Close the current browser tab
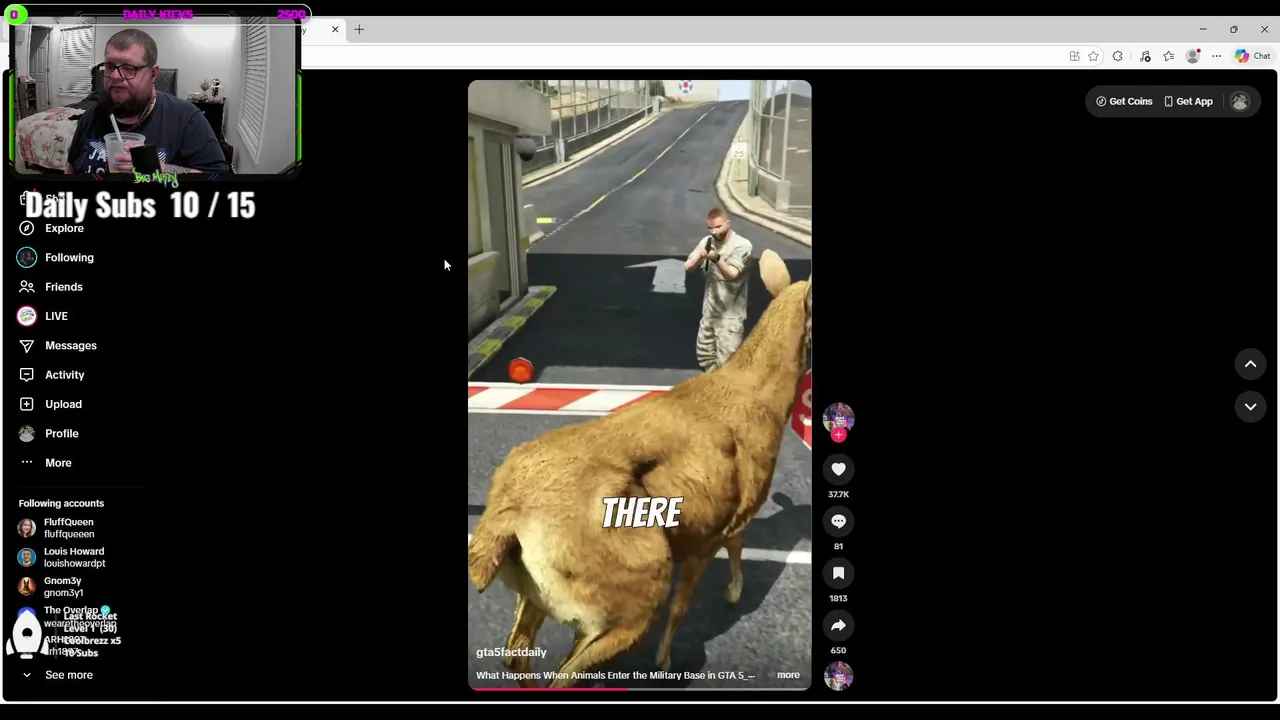1280x720 pixels. [335, 29]
